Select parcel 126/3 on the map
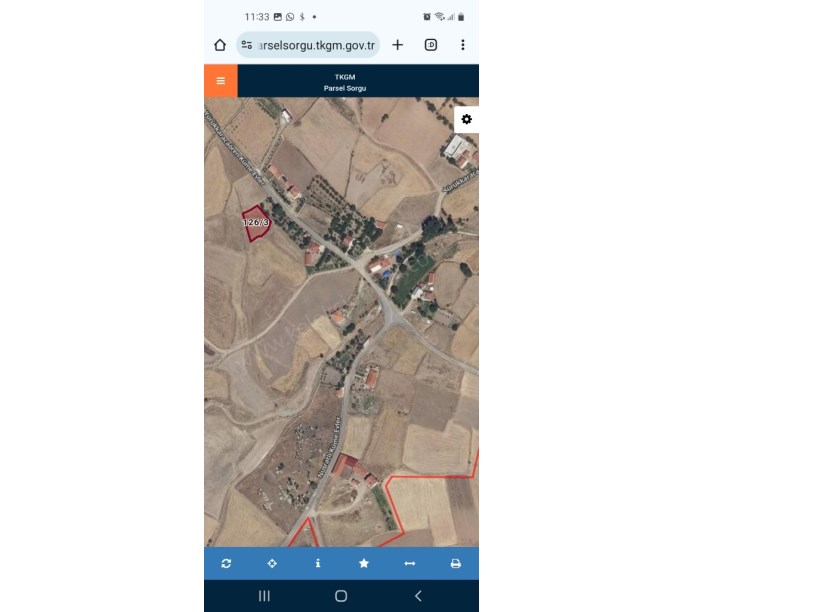This screenshot has width=816, height=612. pos(256,223)
